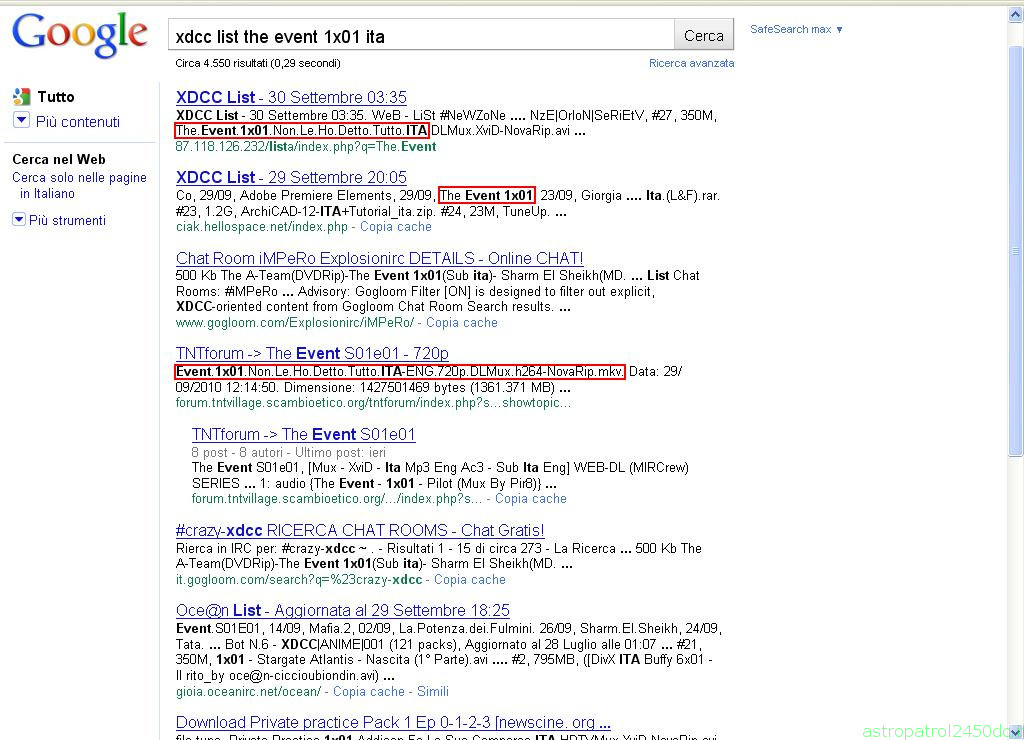
Task: Open Copia cache for gioia.oceanirc.net result
Action: pyautogui.click(x=369, y=692)
